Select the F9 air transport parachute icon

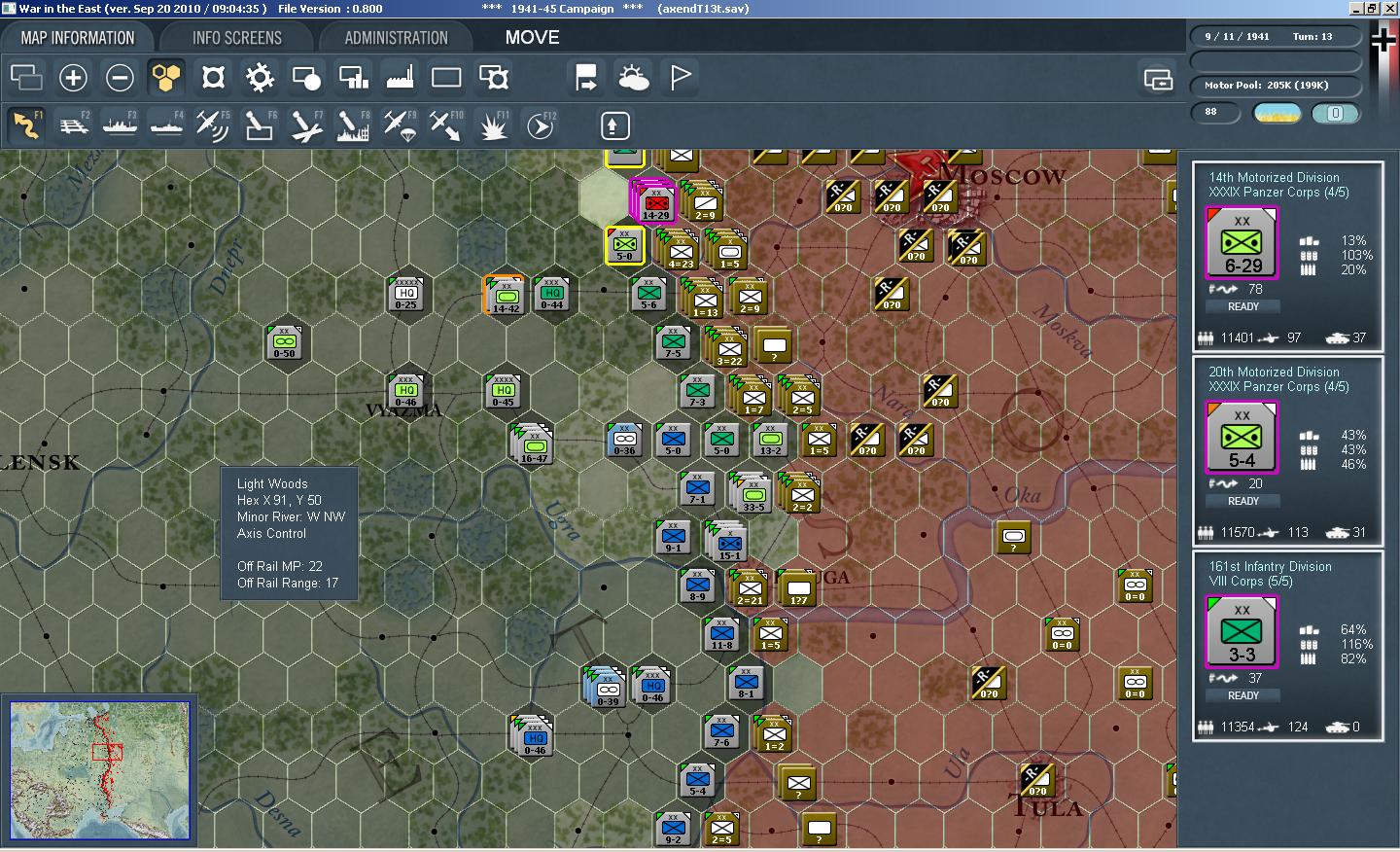[x=400, y=124]
